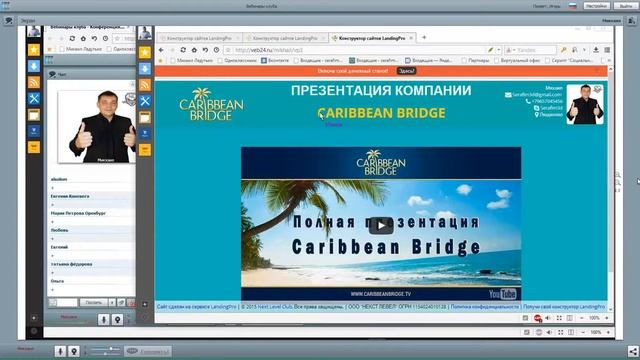Zoom in with plus in inner status bar
The width and height of the screenshot is (640, 360).
pyautogui.click(x=607, y=318)
